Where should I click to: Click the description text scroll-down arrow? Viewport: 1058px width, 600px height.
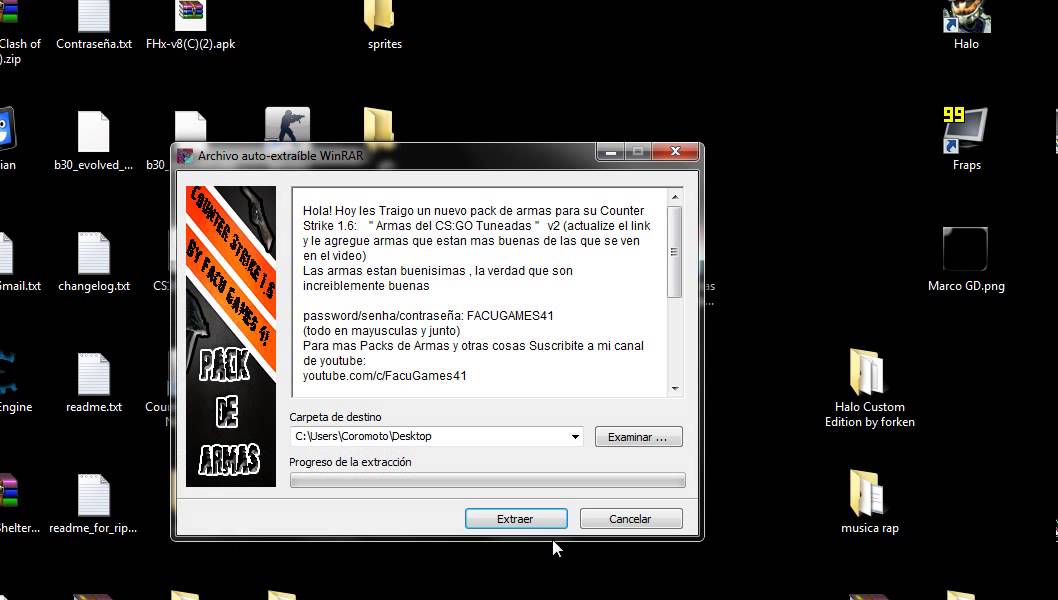tap(675, 389)
